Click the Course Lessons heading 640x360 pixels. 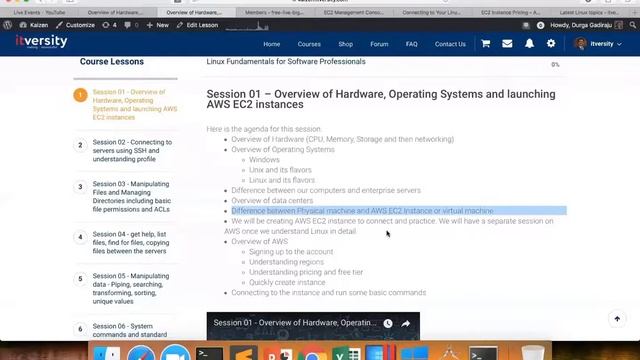pyautogui.click(x=111, y=62)
